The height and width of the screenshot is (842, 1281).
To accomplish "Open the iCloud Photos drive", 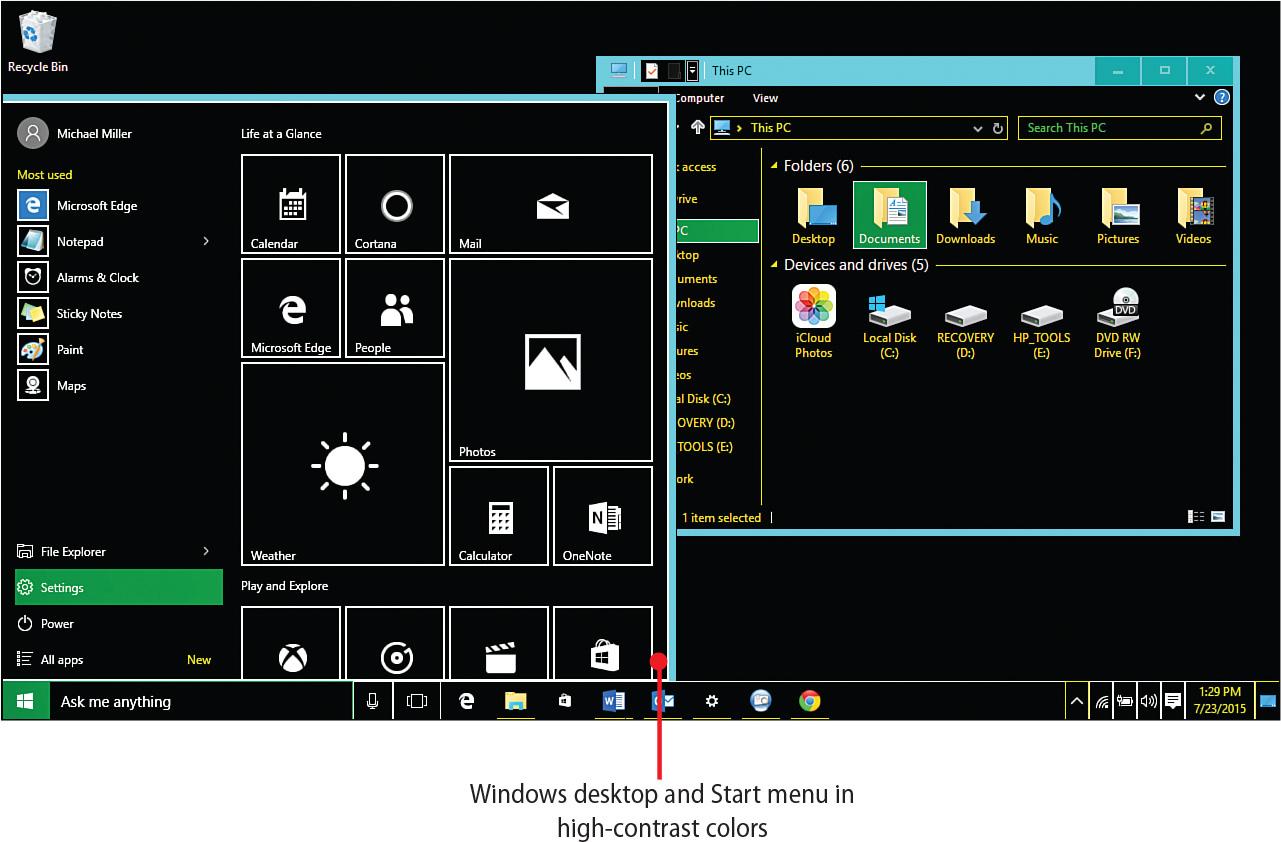I will tap(813, 322).
